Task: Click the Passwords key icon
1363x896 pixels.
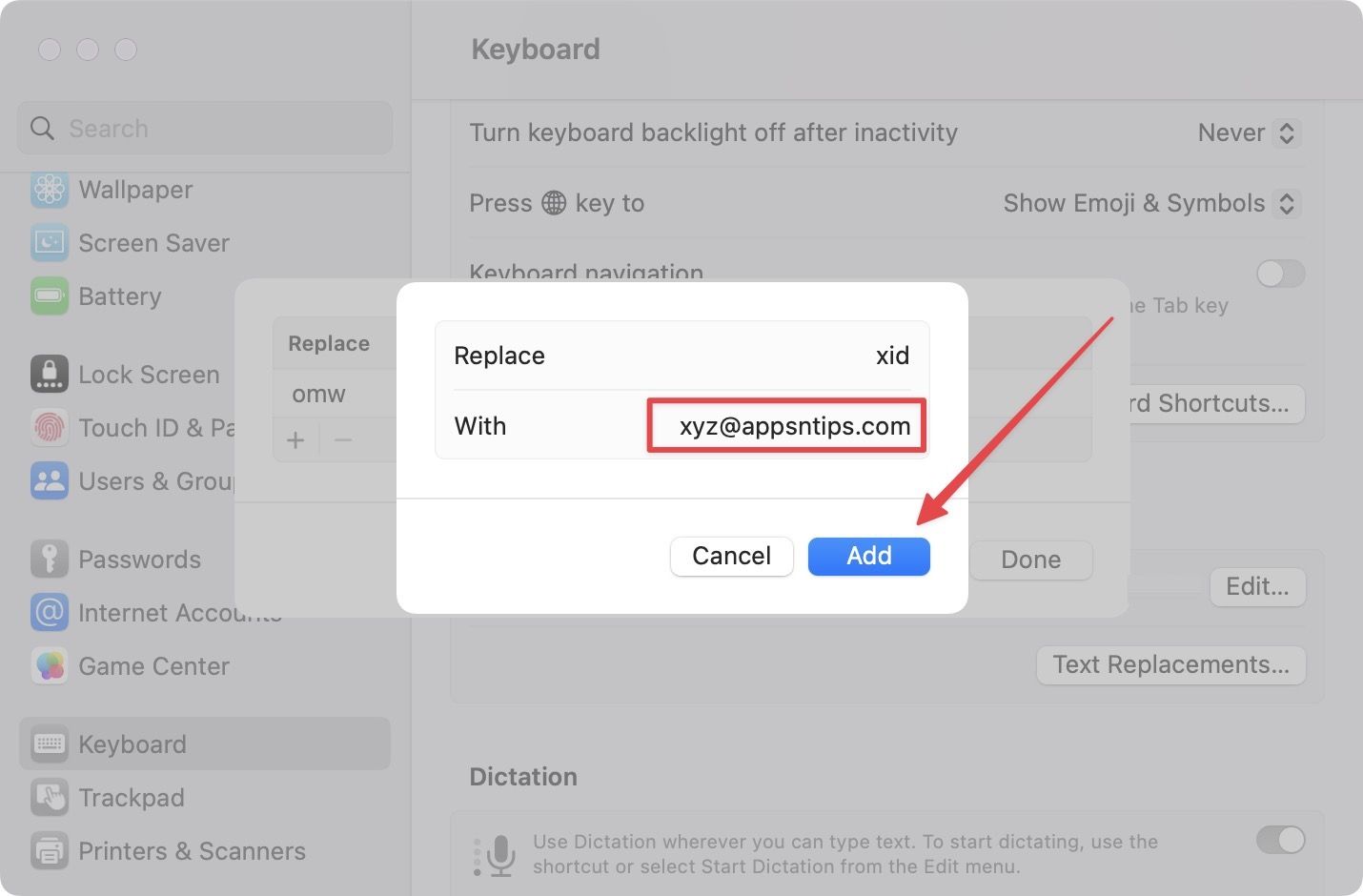Action: pos(49,560)
